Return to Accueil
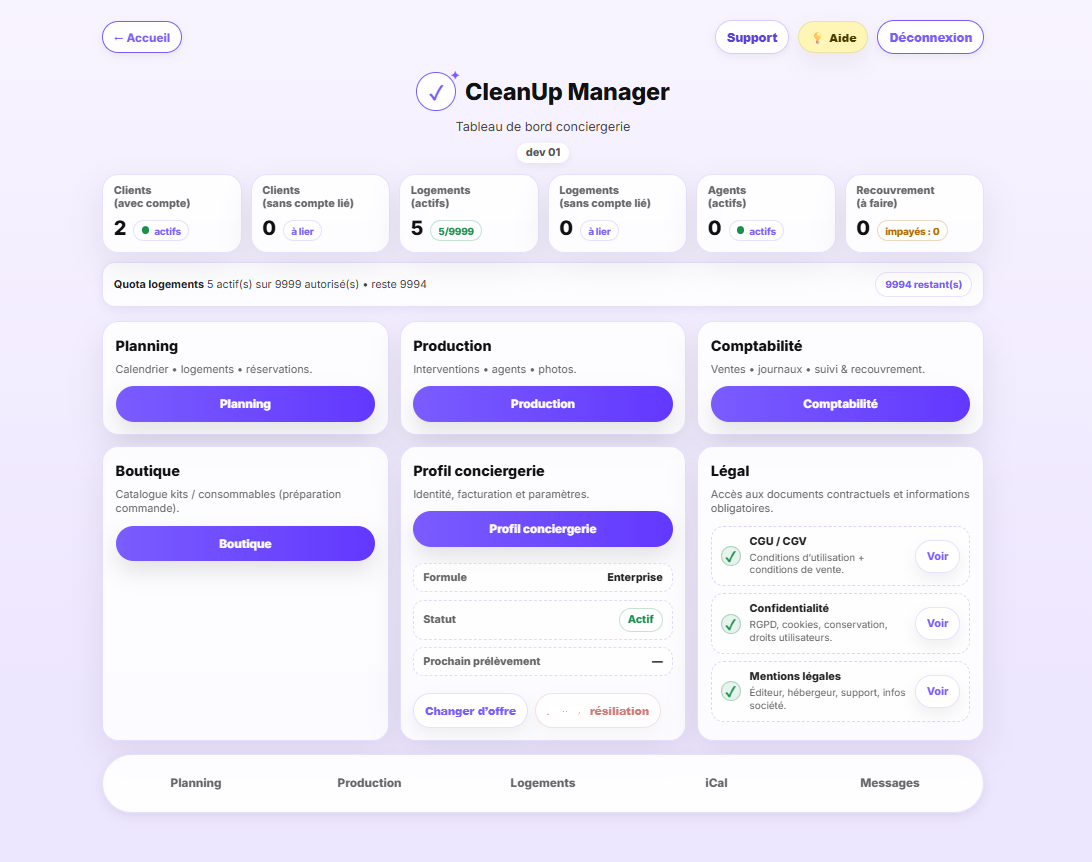 [x=141, y=36]
